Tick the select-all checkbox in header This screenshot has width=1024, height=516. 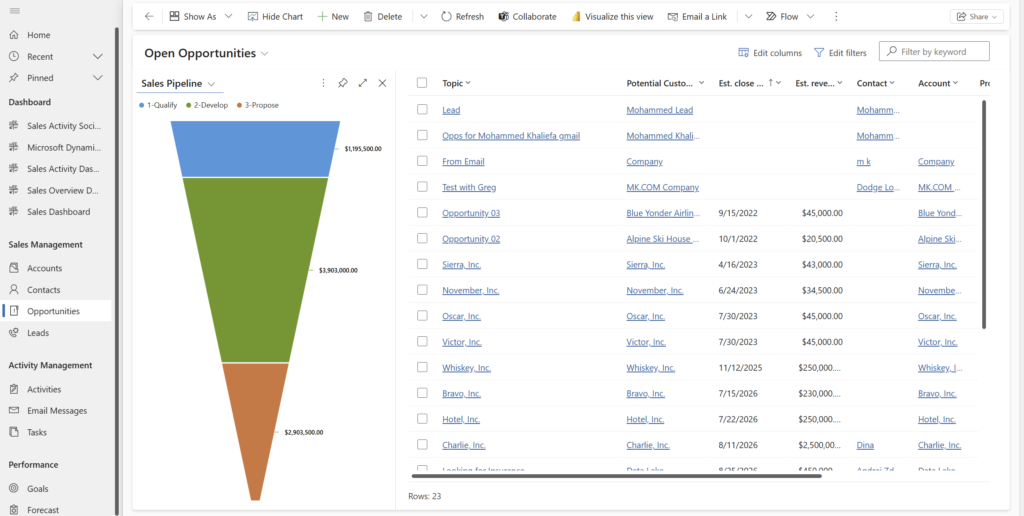(422, 83)
